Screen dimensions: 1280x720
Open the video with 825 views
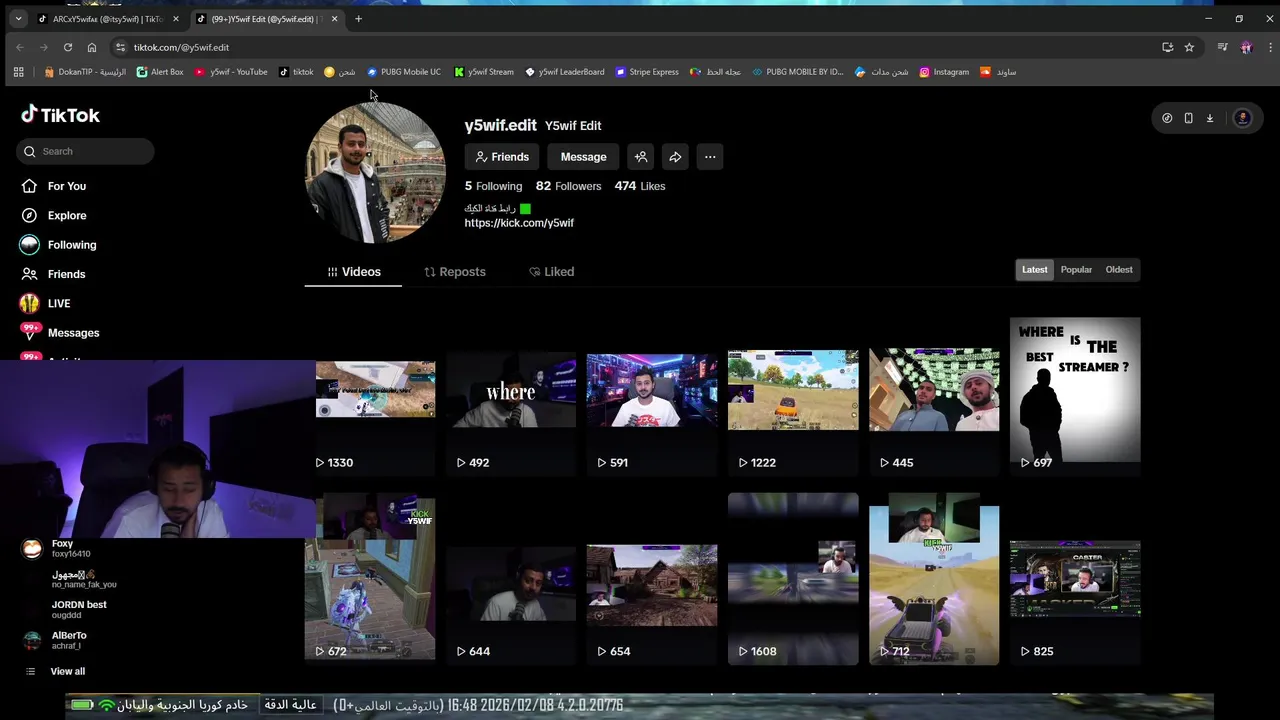(x=1075, y=579)
